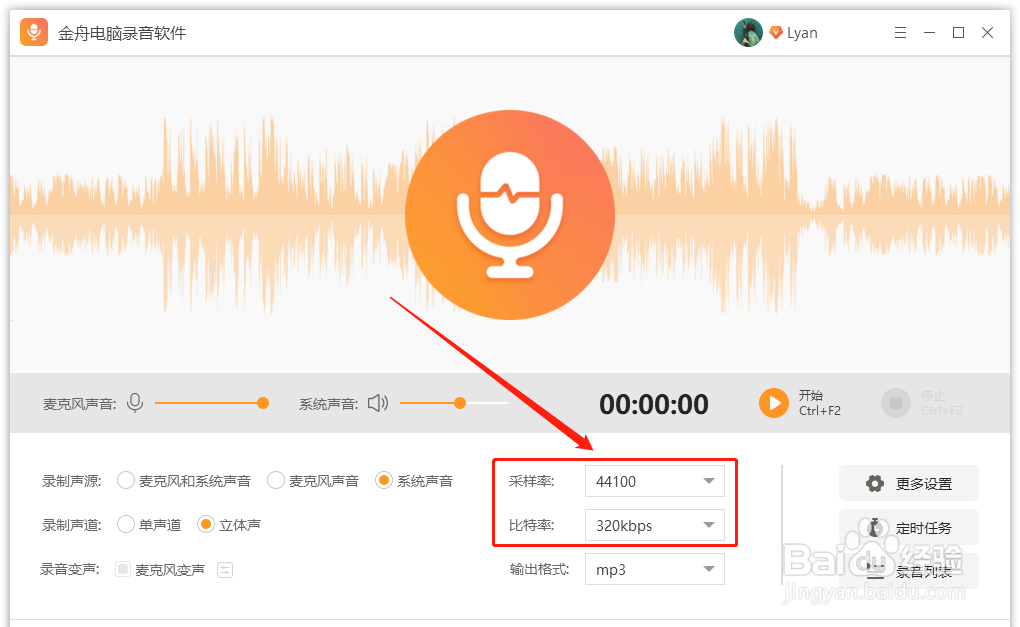Click the 开始 Ctrl+F2 label
This screenshot has height=627, width=1020.
(x=820, y=403)
